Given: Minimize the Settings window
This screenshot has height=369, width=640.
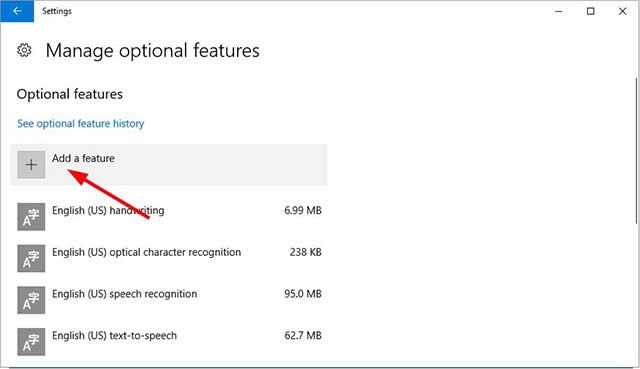Looking at the screenshot, I should (x=559, y=11).
